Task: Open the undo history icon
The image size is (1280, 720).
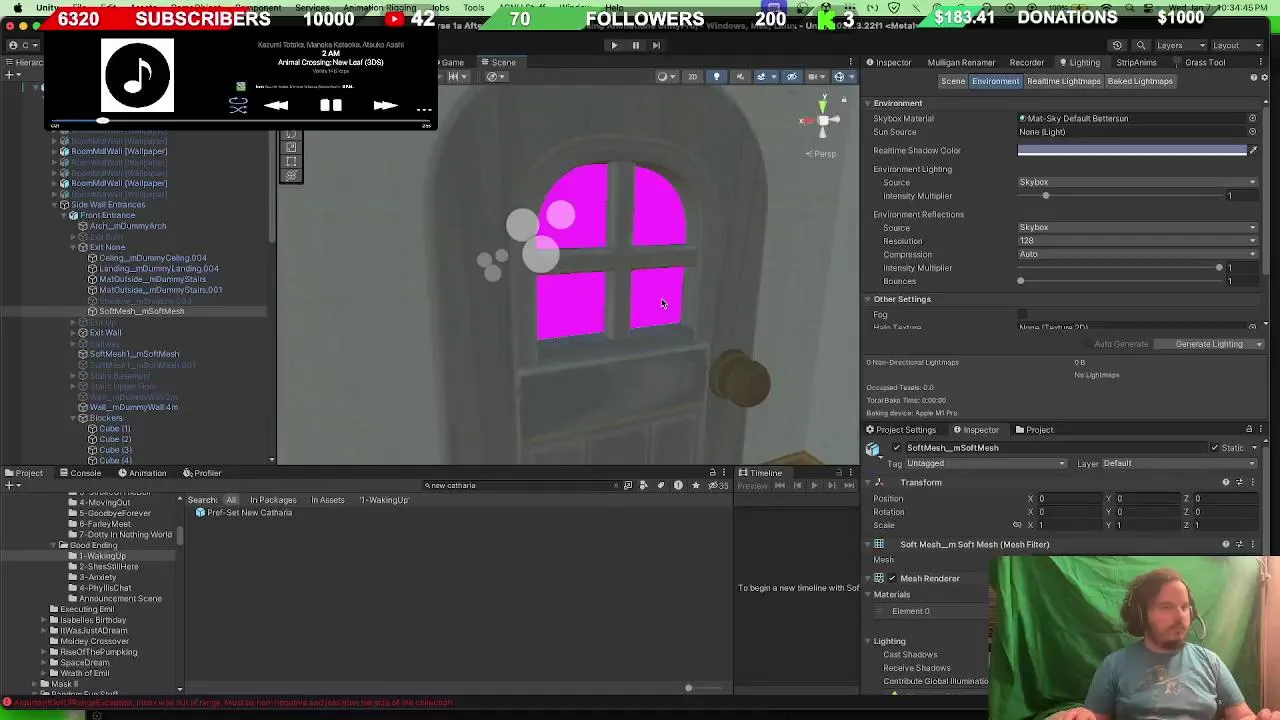Action: pyautogui.click(x=1117, y=45)
